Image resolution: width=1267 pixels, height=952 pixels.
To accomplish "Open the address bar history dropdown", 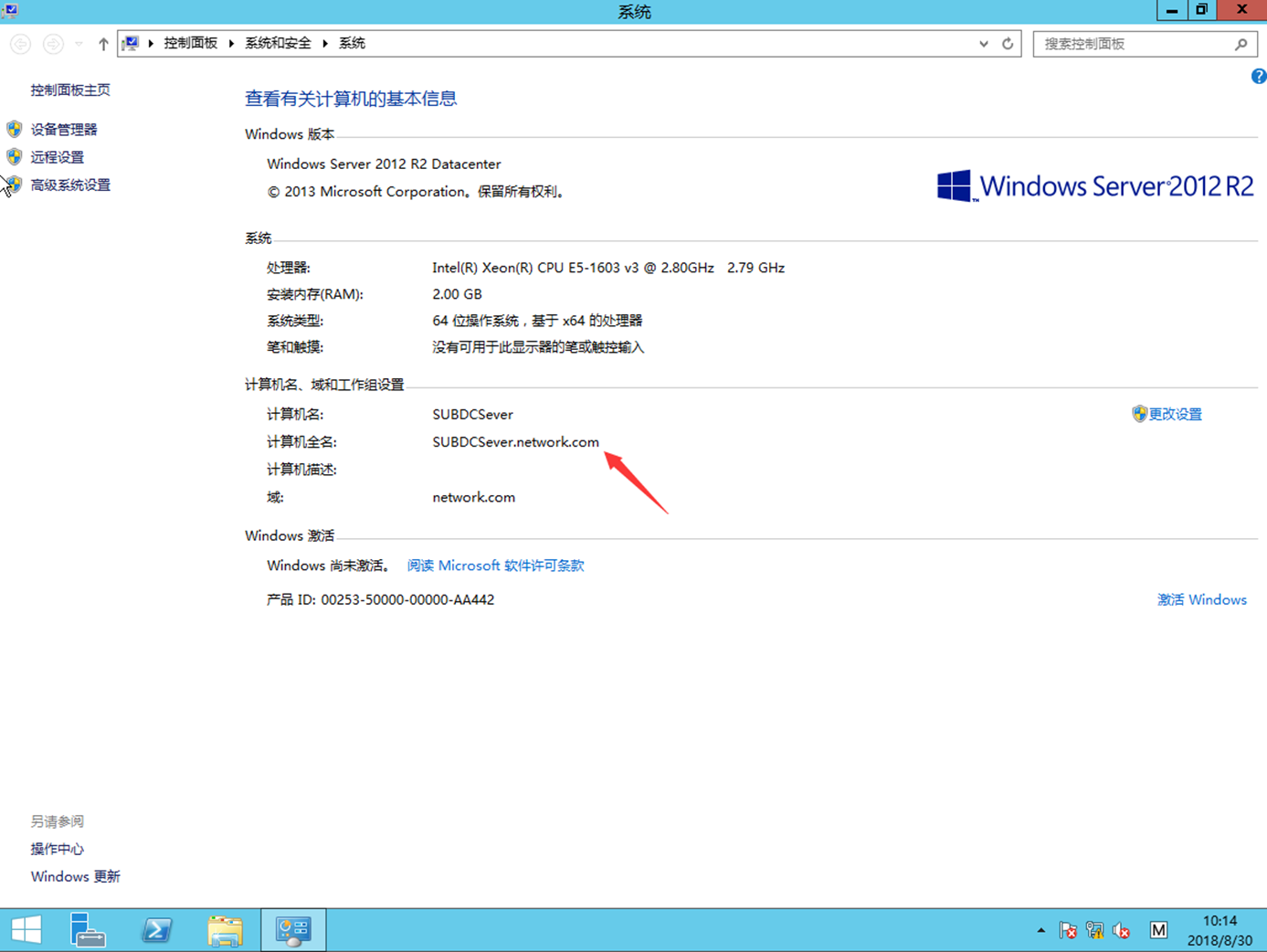I will [x=984, y=44].
